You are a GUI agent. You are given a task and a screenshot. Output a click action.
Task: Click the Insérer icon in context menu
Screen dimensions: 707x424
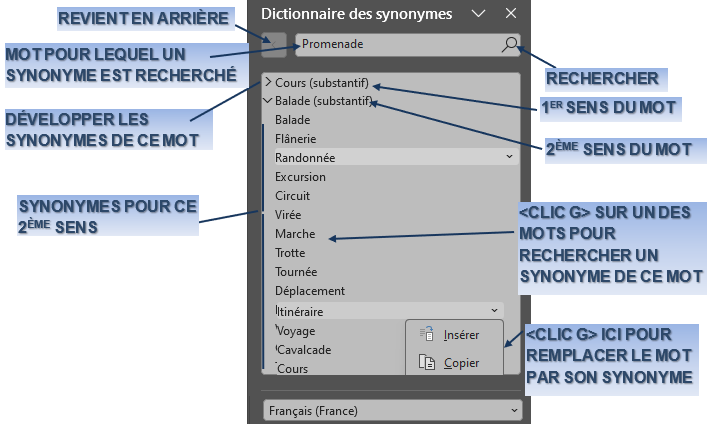click(427, 334)
